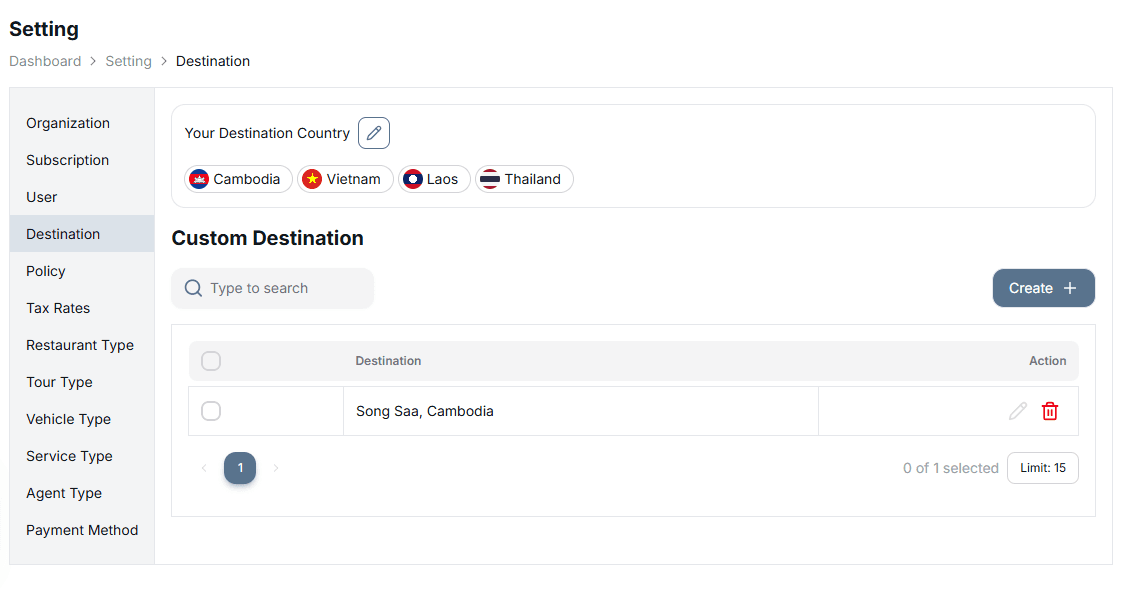Check the select-all checkbox in the table header
1122x611 pixels.
pos(211,360)
